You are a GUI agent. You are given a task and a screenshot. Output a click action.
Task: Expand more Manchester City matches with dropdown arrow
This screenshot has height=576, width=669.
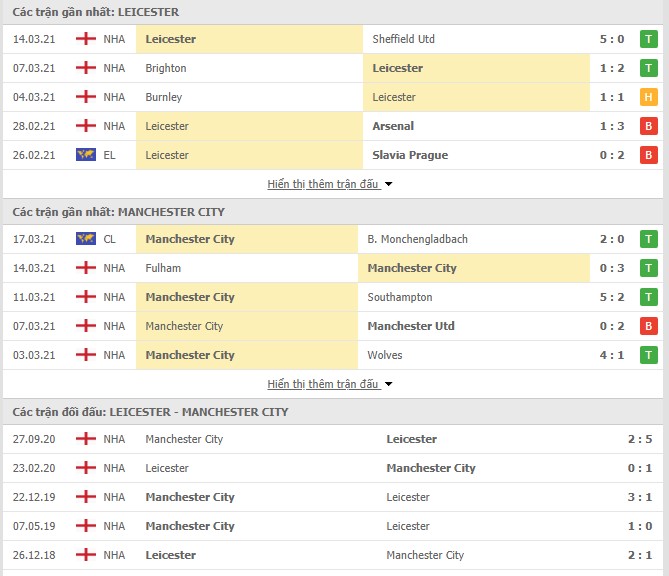click(388, 384)
